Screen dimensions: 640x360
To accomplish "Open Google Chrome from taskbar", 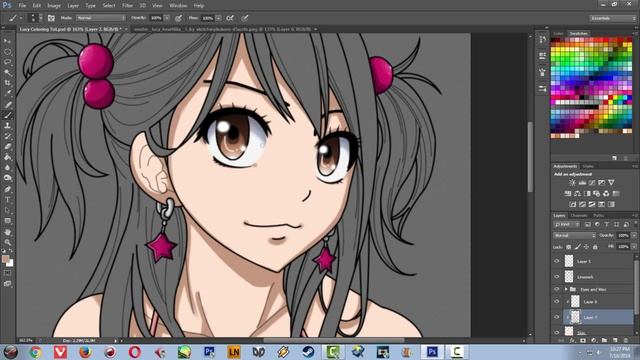I will 36,351.
